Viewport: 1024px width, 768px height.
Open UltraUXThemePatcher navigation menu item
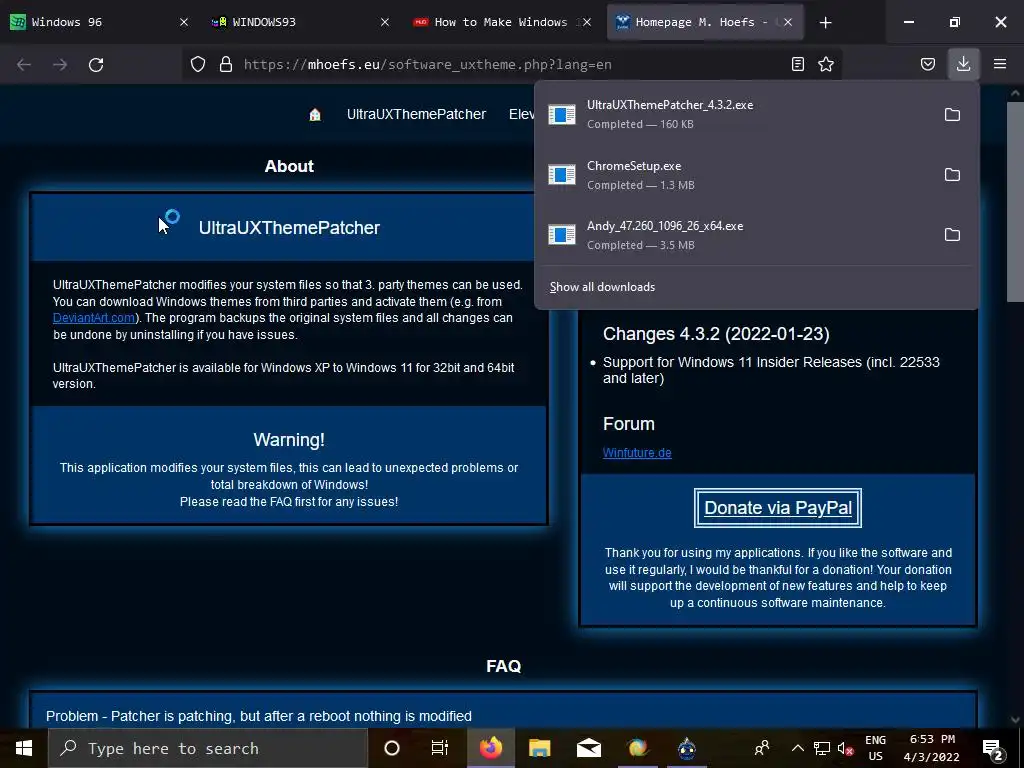[416, 114]
